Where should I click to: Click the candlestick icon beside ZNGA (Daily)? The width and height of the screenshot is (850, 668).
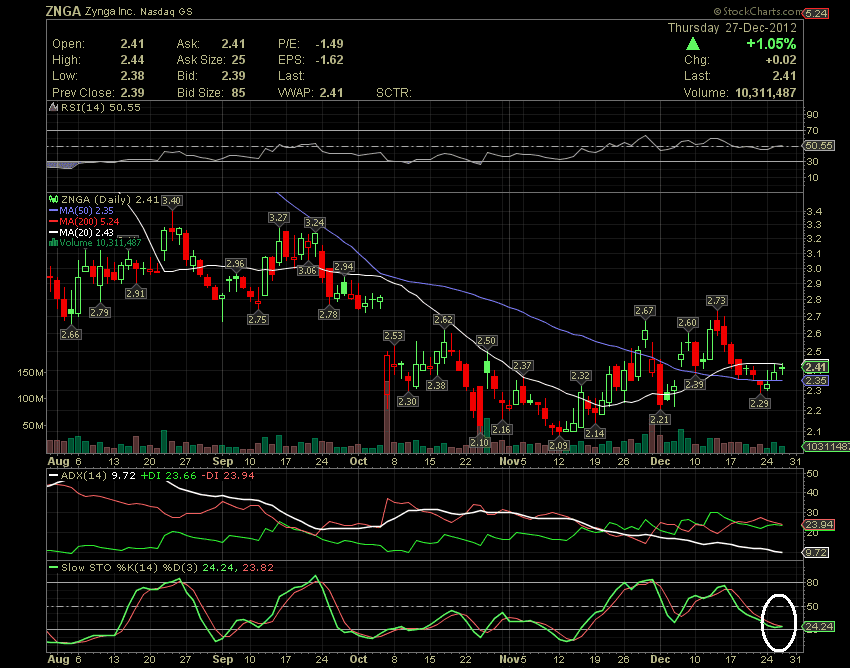point(53,200)
